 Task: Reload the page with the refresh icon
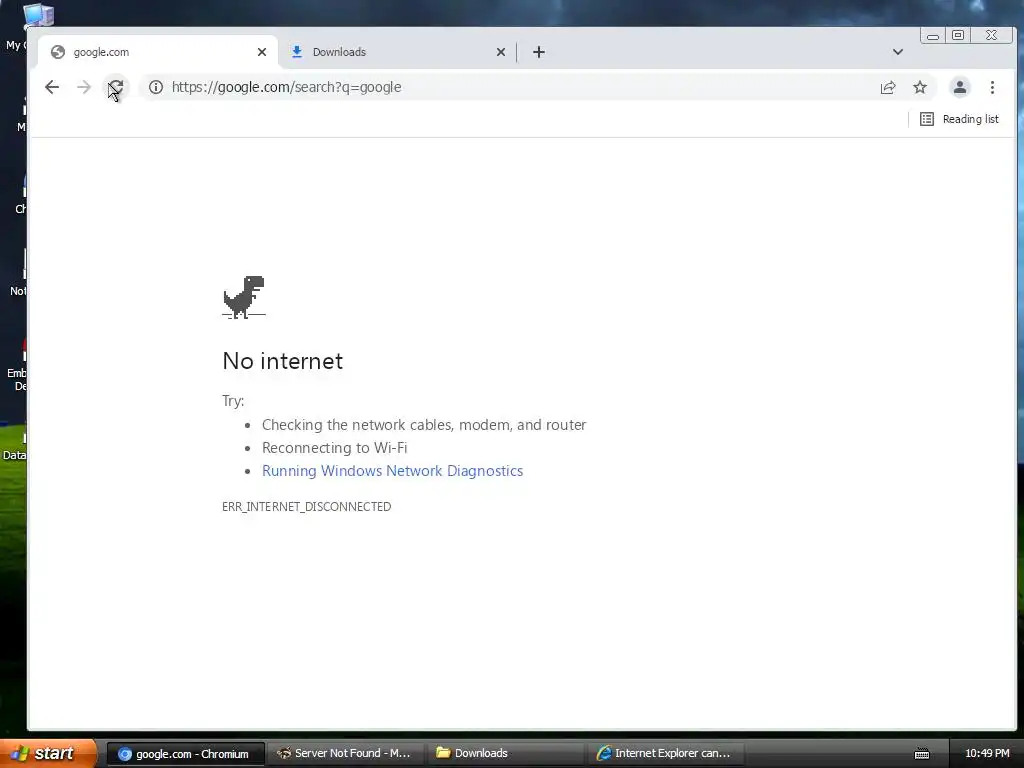coord(116,87)
